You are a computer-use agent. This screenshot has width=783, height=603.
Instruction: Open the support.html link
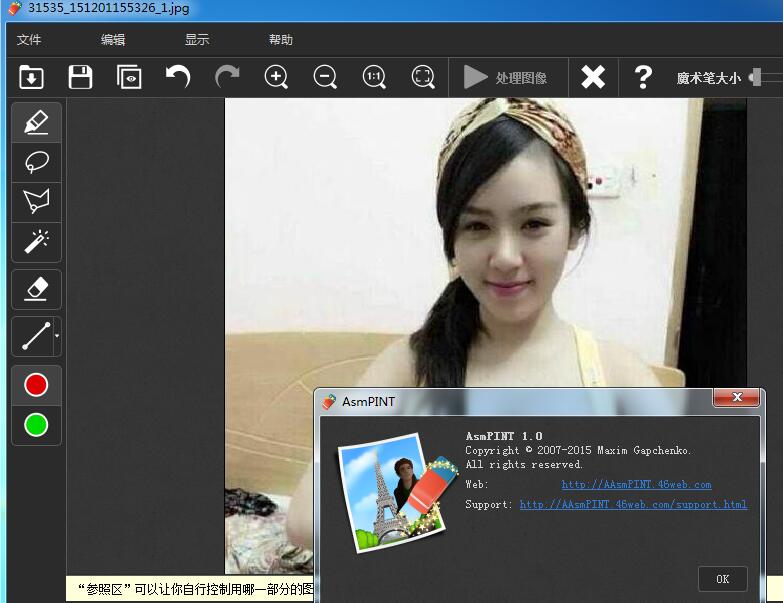click(x=633, y=504)
